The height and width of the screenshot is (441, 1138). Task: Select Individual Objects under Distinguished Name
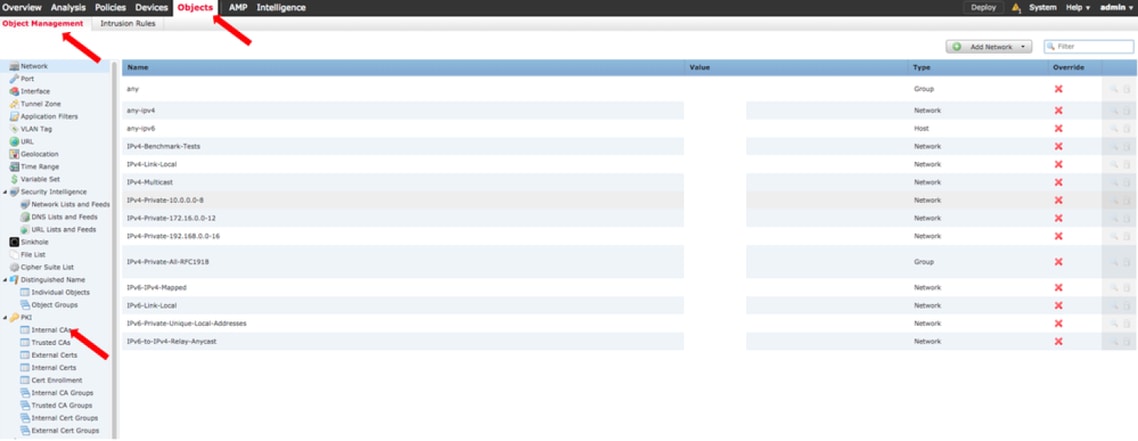60,292
